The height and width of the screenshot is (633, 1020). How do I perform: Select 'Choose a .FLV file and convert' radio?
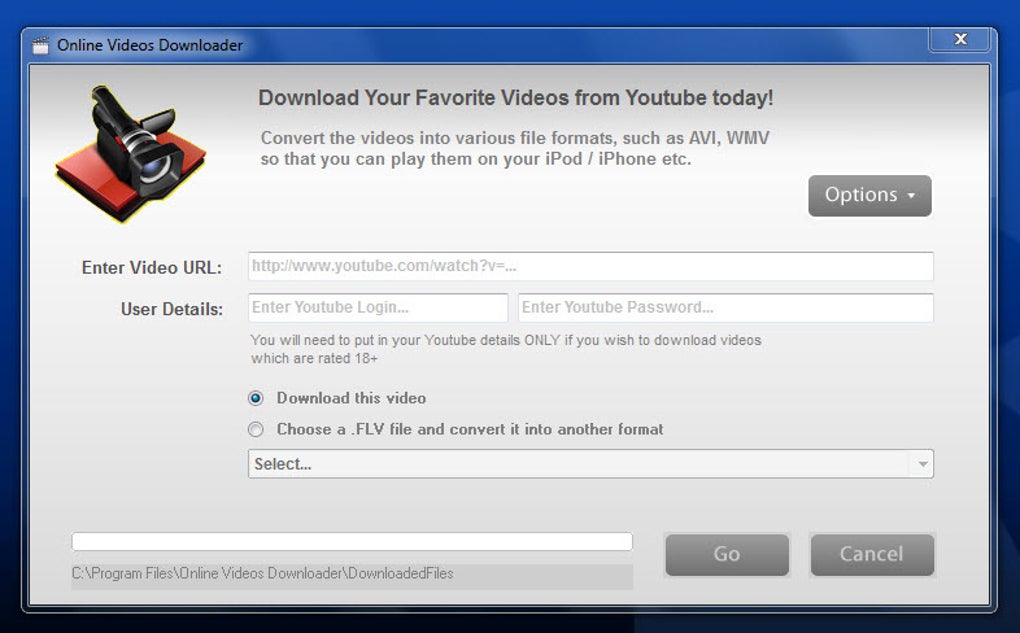pos(256,429)
